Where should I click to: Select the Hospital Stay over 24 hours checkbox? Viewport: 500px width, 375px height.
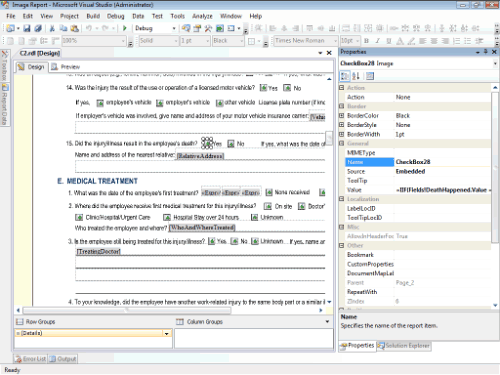167,218
